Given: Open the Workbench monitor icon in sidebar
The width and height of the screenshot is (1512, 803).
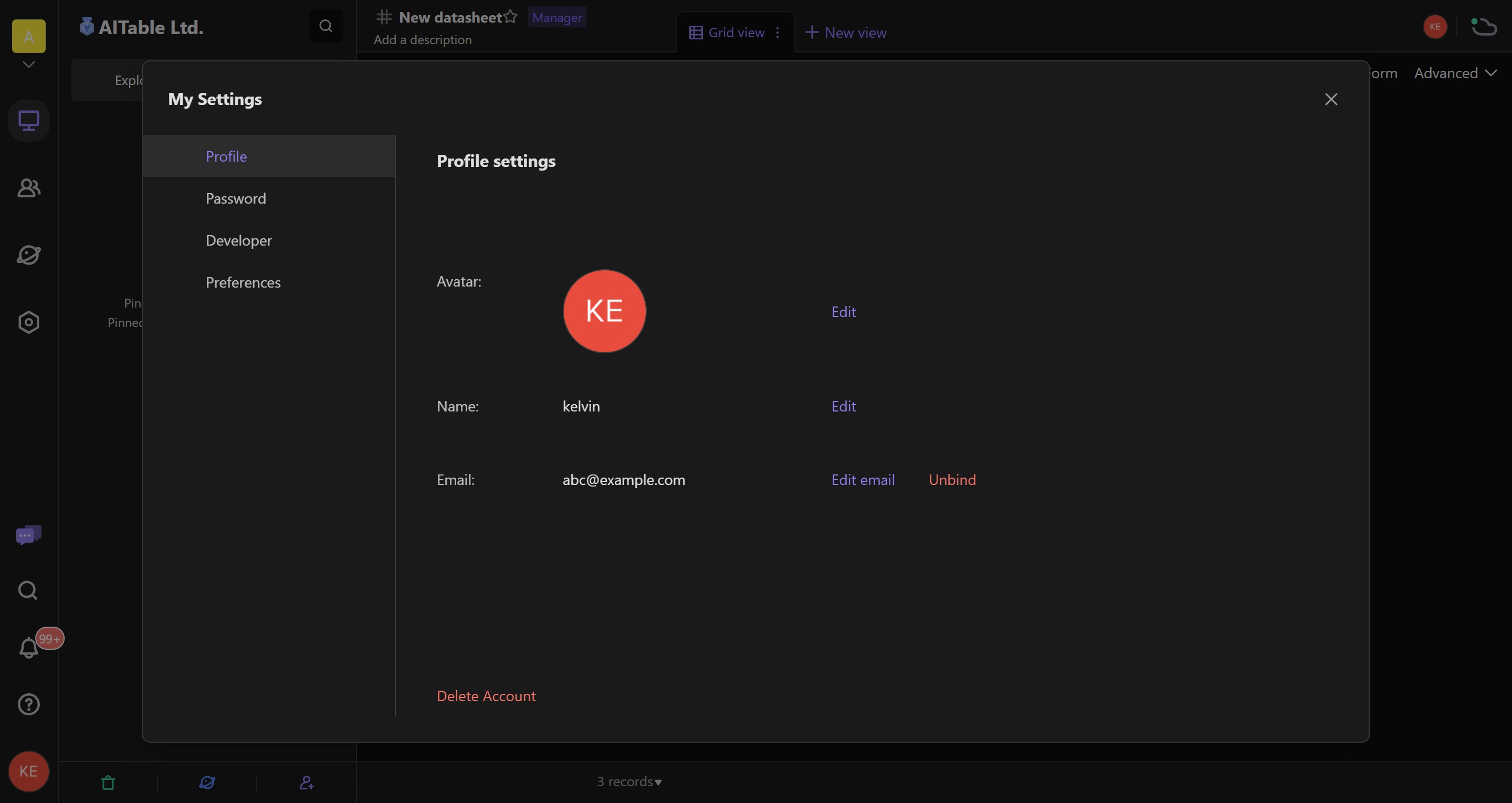Looking at the screenshot, I should click(x=29, y=120).
